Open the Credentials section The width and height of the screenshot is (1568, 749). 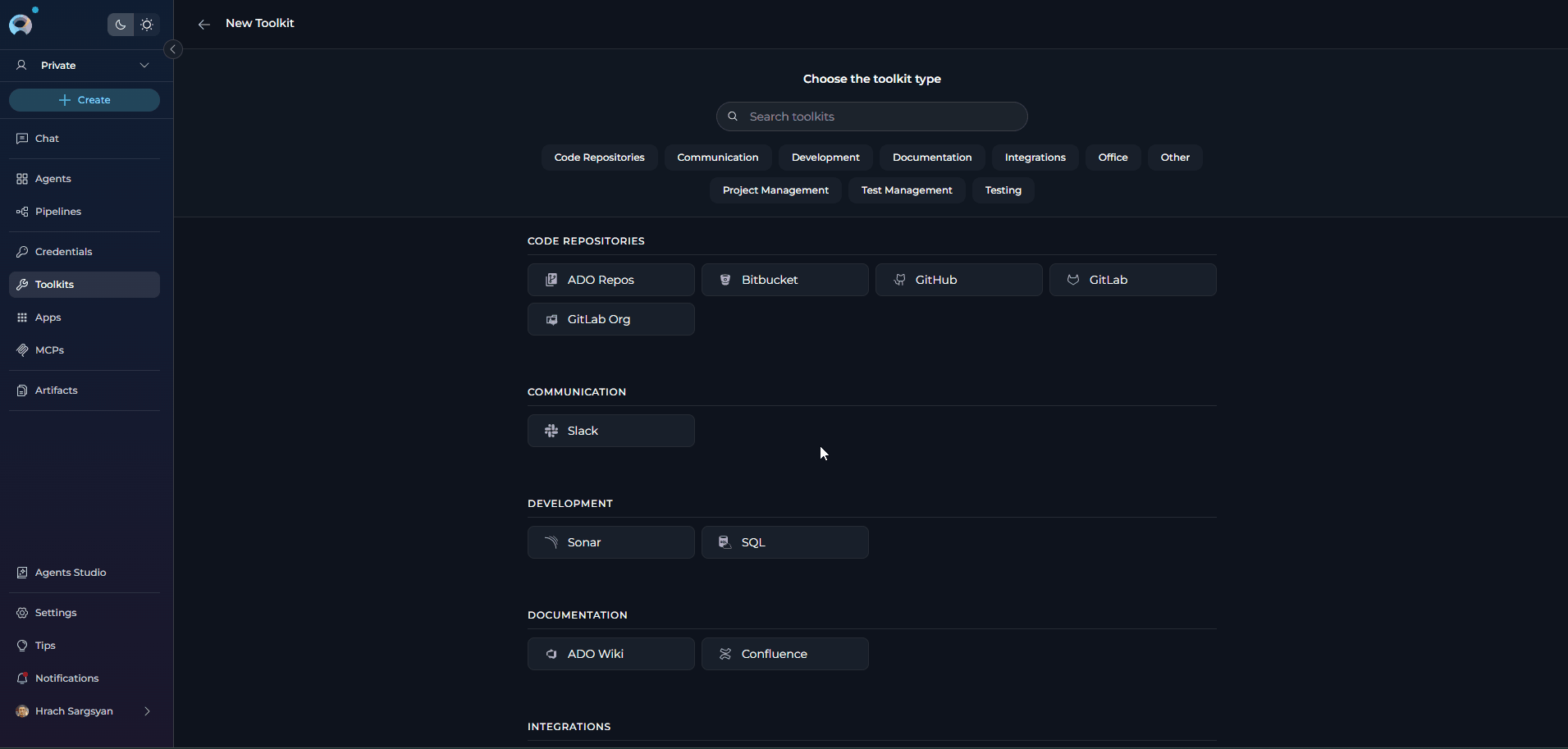tap(63, 251)
